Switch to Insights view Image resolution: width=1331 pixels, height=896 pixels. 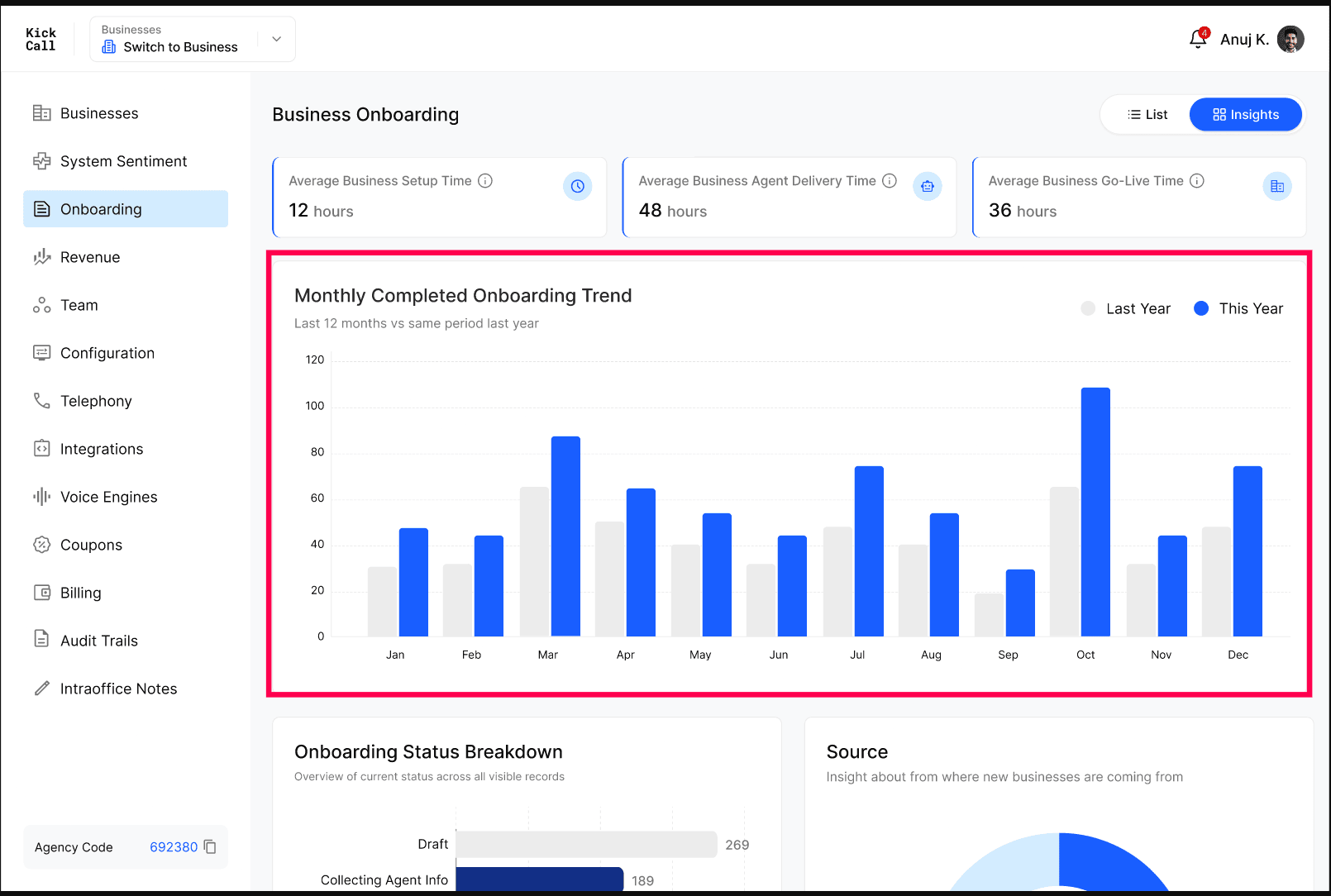click(1246, 115)
